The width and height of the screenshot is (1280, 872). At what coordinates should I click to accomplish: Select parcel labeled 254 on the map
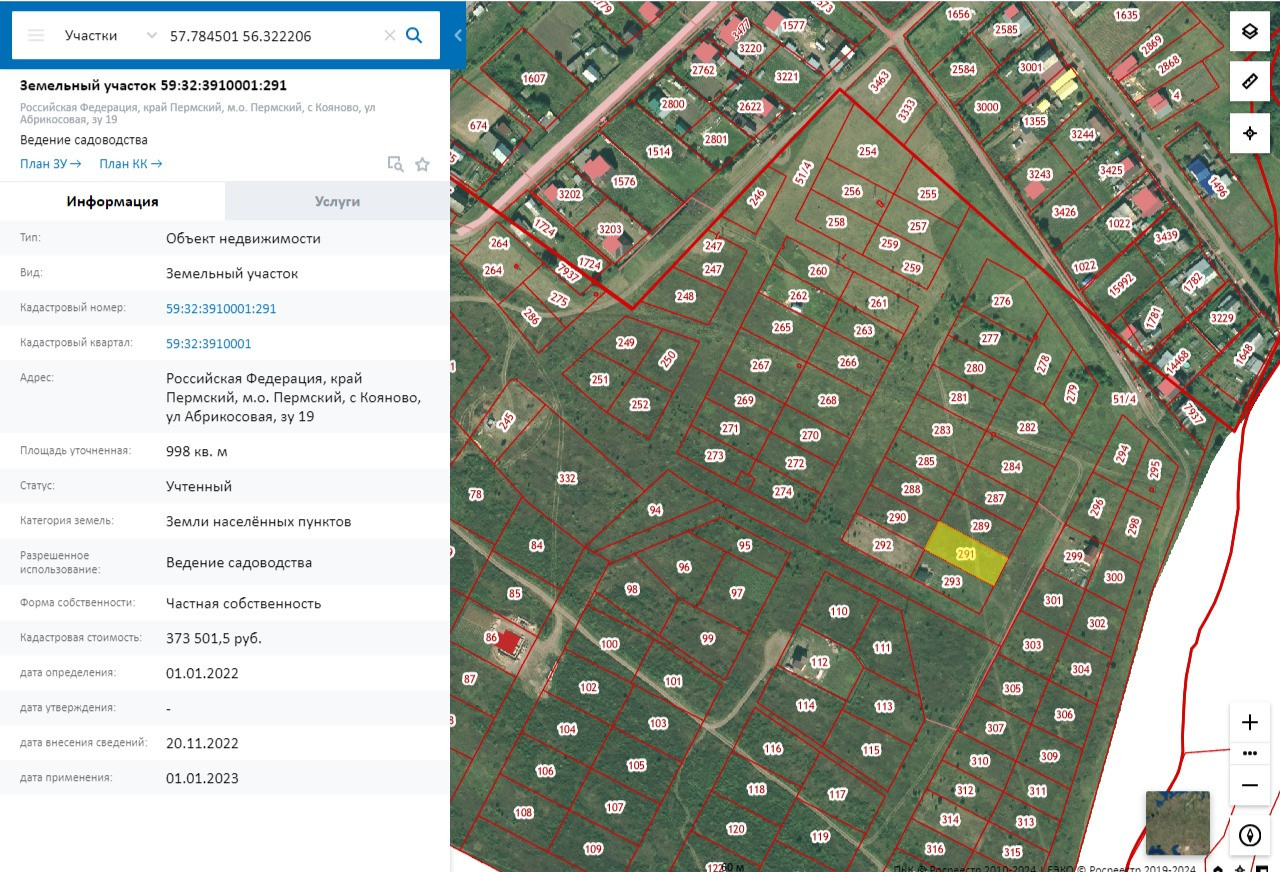[x=867, y=152]
